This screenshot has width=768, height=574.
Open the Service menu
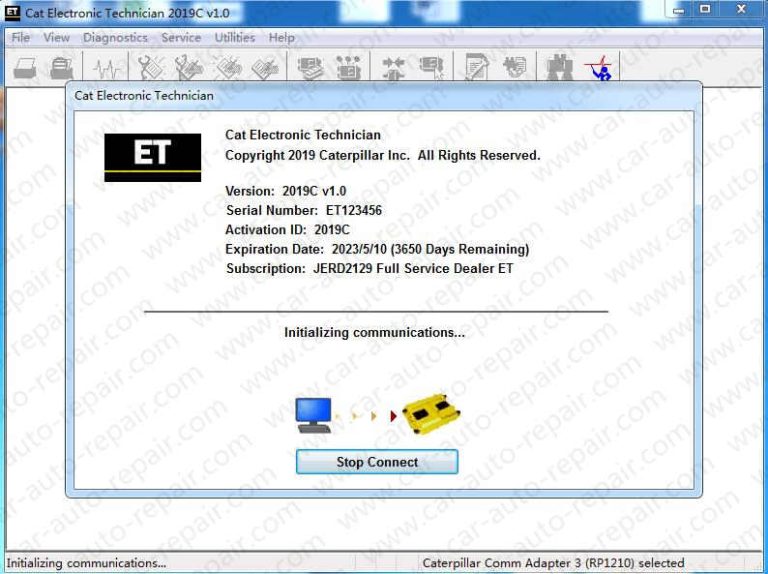click(x=181, y=38)
